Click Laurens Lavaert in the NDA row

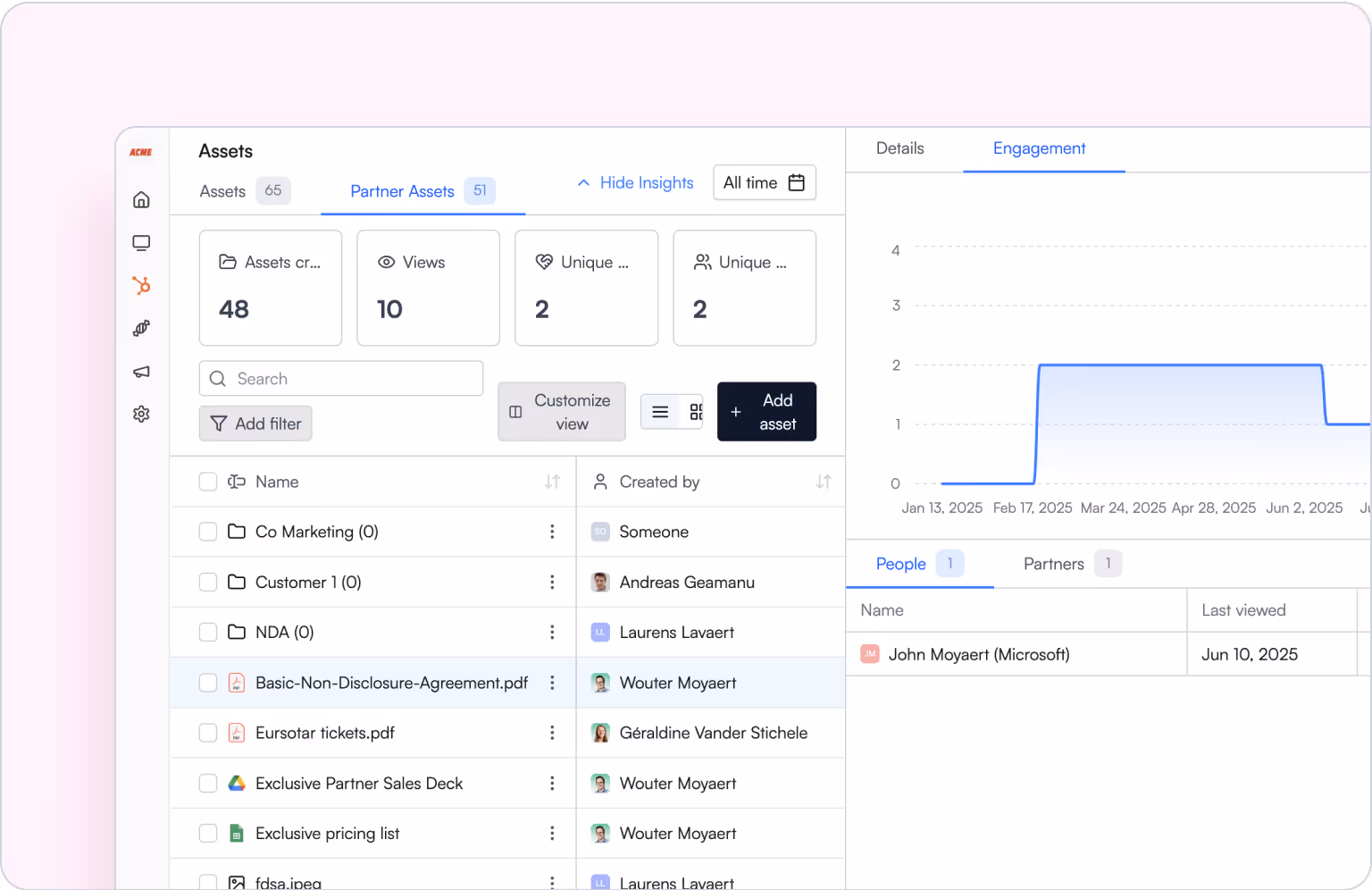pos(676,632)
